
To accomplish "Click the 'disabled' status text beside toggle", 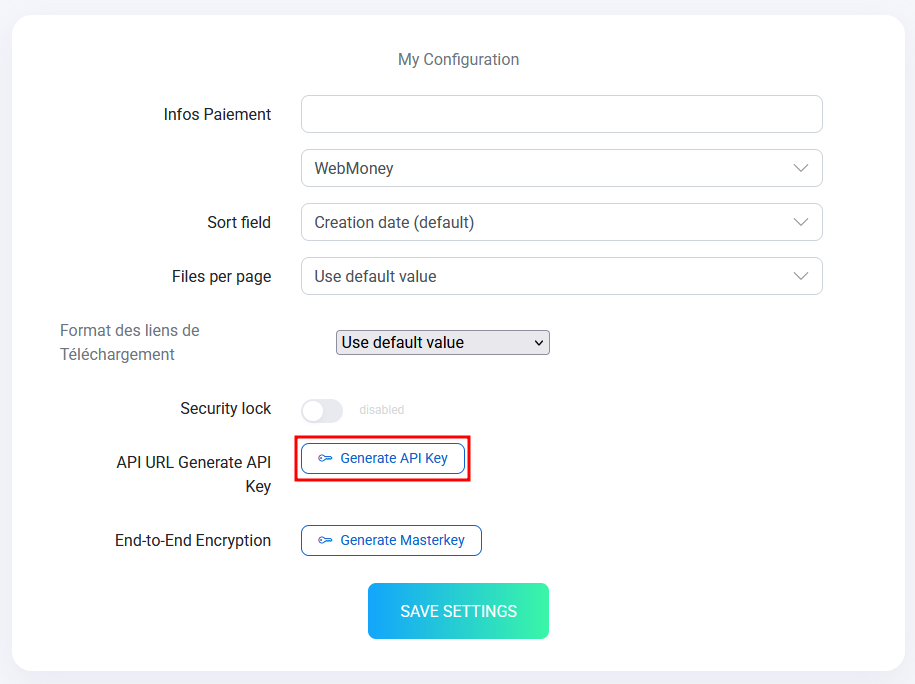I will coord(382,410).
